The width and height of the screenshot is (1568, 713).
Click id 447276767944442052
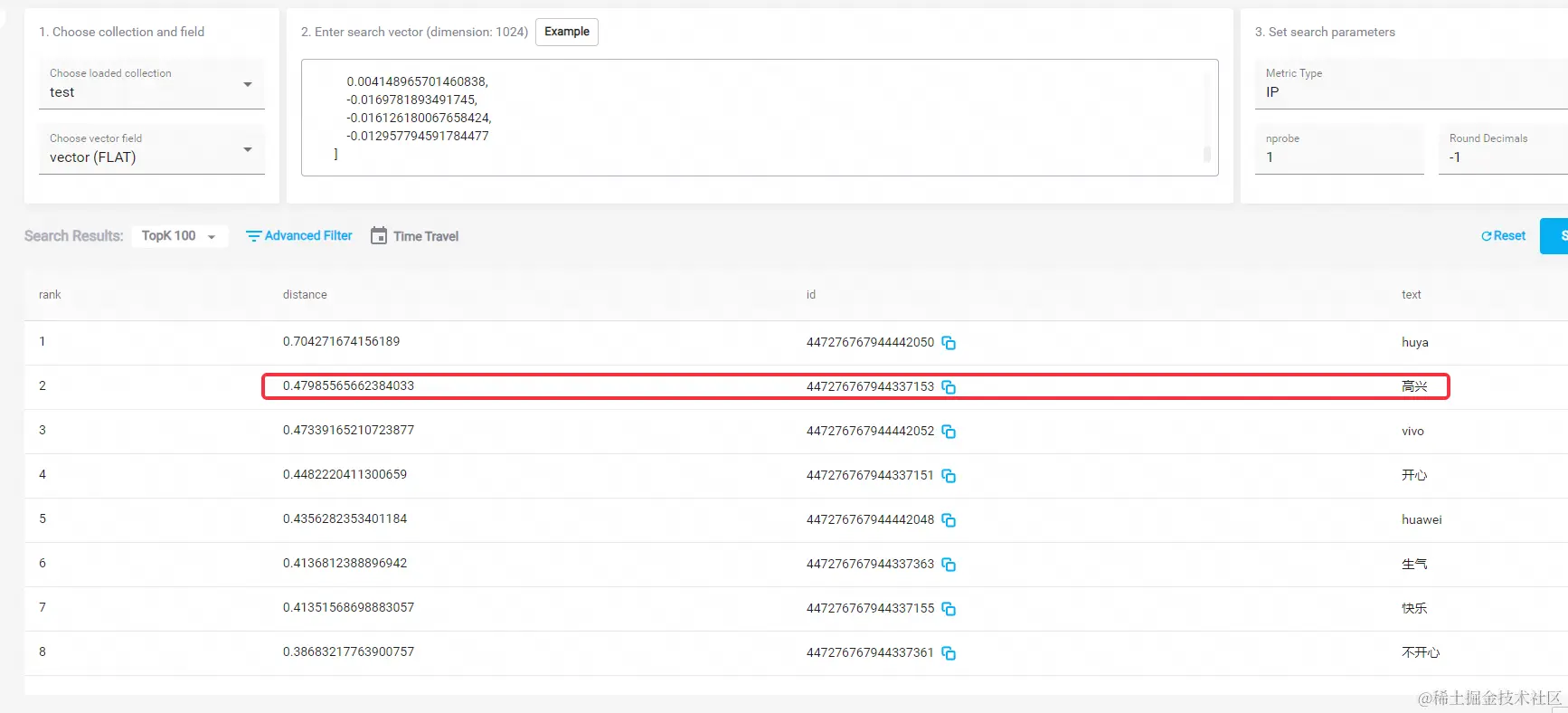pos(870,432)
